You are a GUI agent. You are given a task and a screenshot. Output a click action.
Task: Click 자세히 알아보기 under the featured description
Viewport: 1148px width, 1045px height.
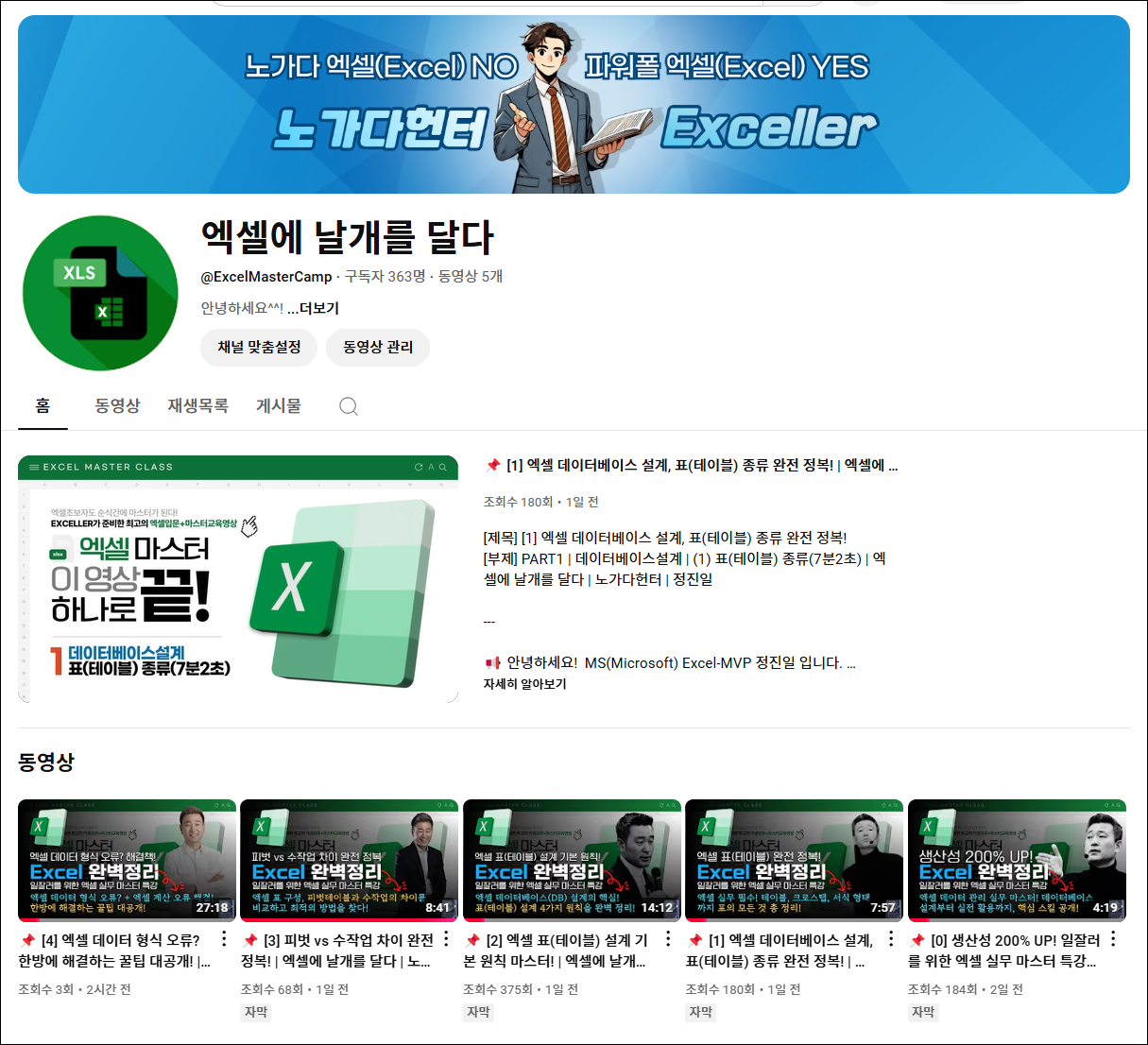tap(524, 684)
